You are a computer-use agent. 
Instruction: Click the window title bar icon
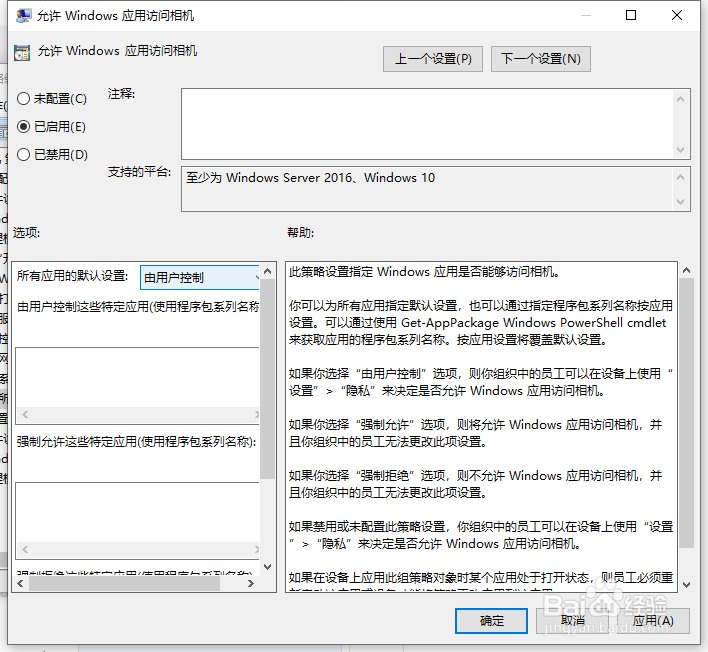tap(23, 15)
